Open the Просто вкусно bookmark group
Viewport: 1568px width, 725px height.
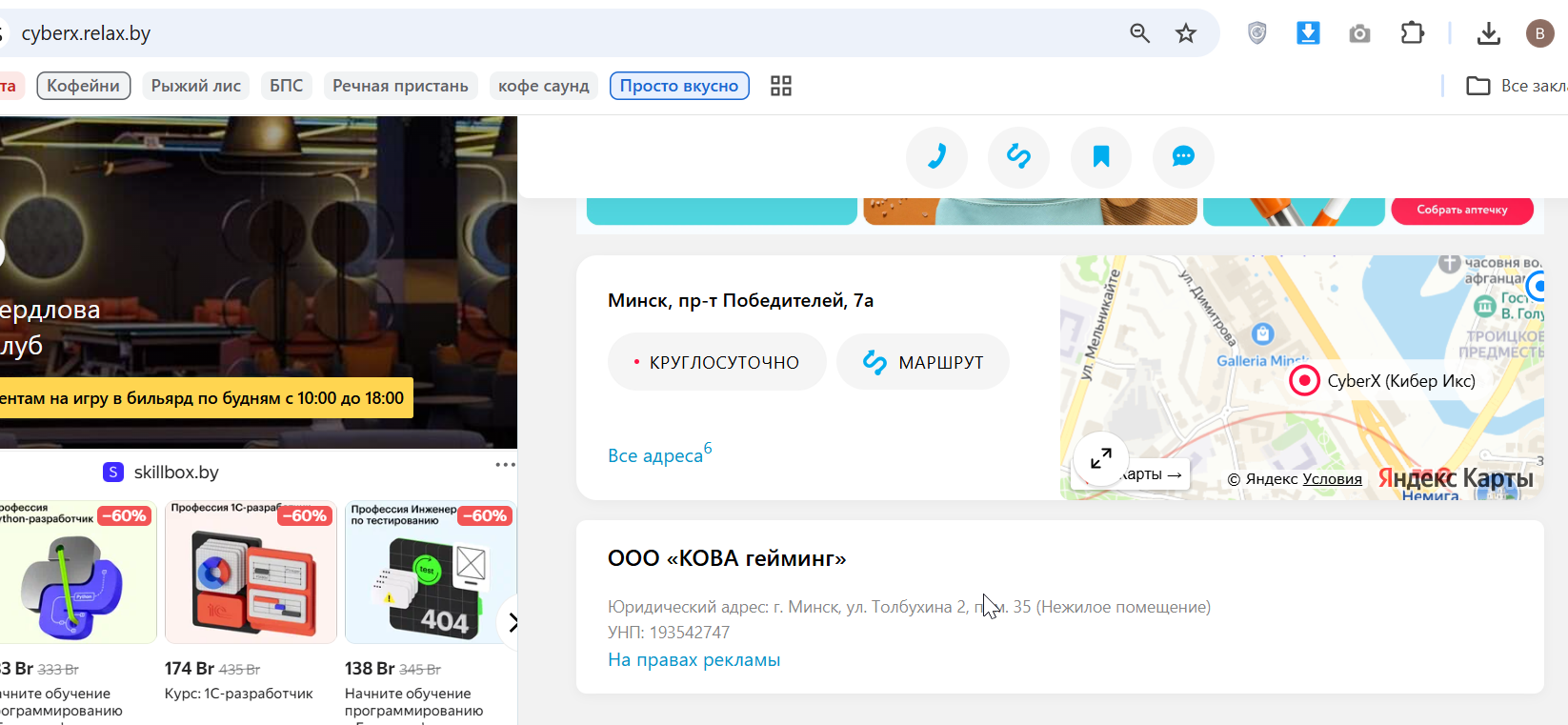click(x=679, y=86)
